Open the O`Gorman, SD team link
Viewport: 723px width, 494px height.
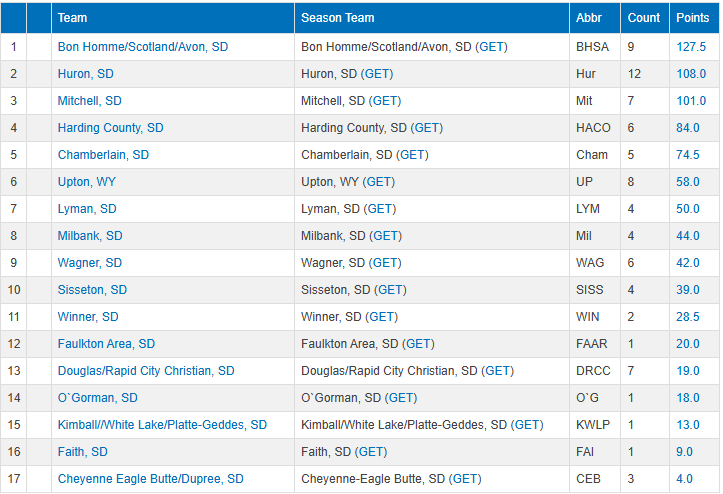click(x=98, y=398)
